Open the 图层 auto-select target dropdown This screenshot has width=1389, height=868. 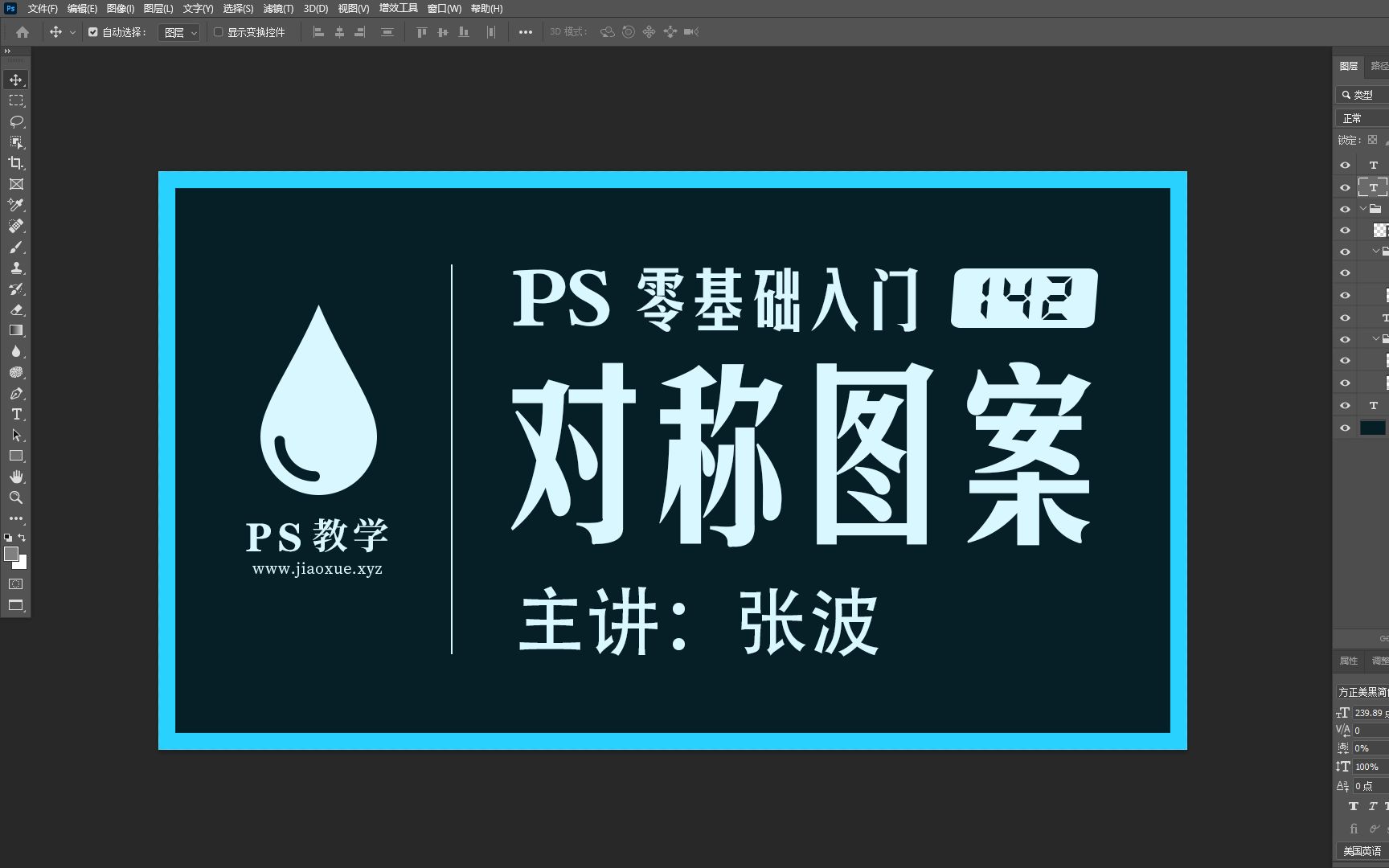[x=179, y=32]
